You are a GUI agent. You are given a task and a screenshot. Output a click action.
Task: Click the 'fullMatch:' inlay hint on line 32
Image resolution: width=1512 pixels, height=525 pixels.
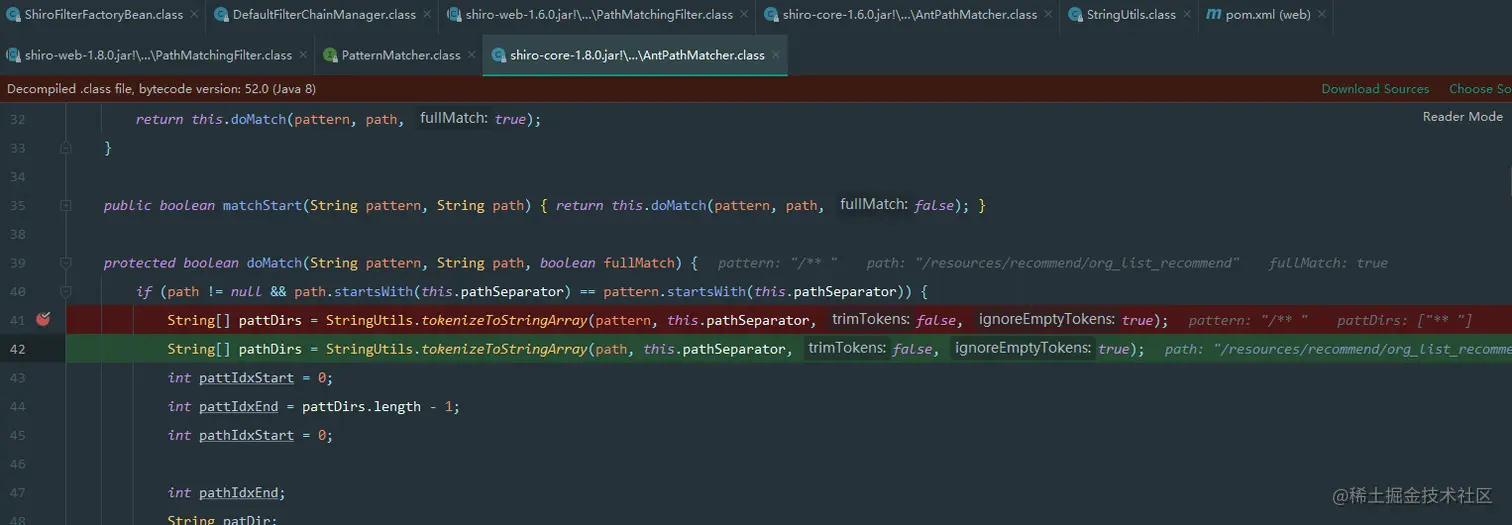pyautogui.click(x=454, y=118)
